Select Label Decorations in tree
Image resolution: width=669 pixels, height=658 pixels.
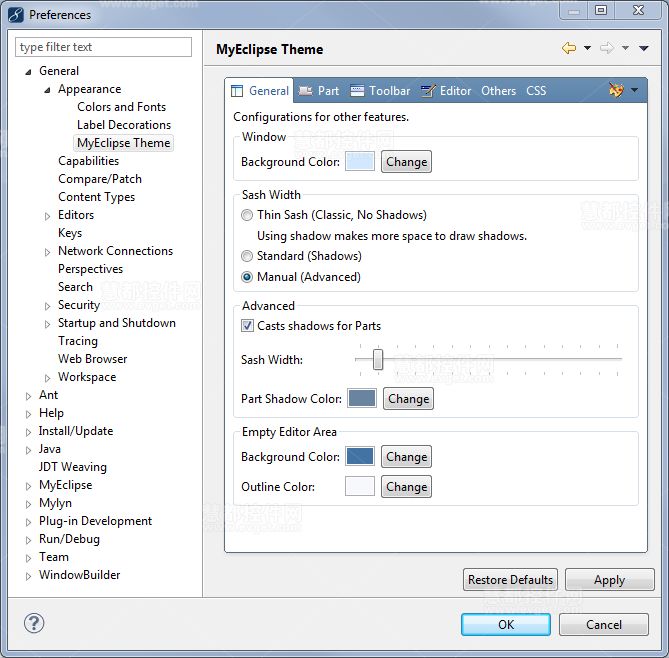pos(124,125)
